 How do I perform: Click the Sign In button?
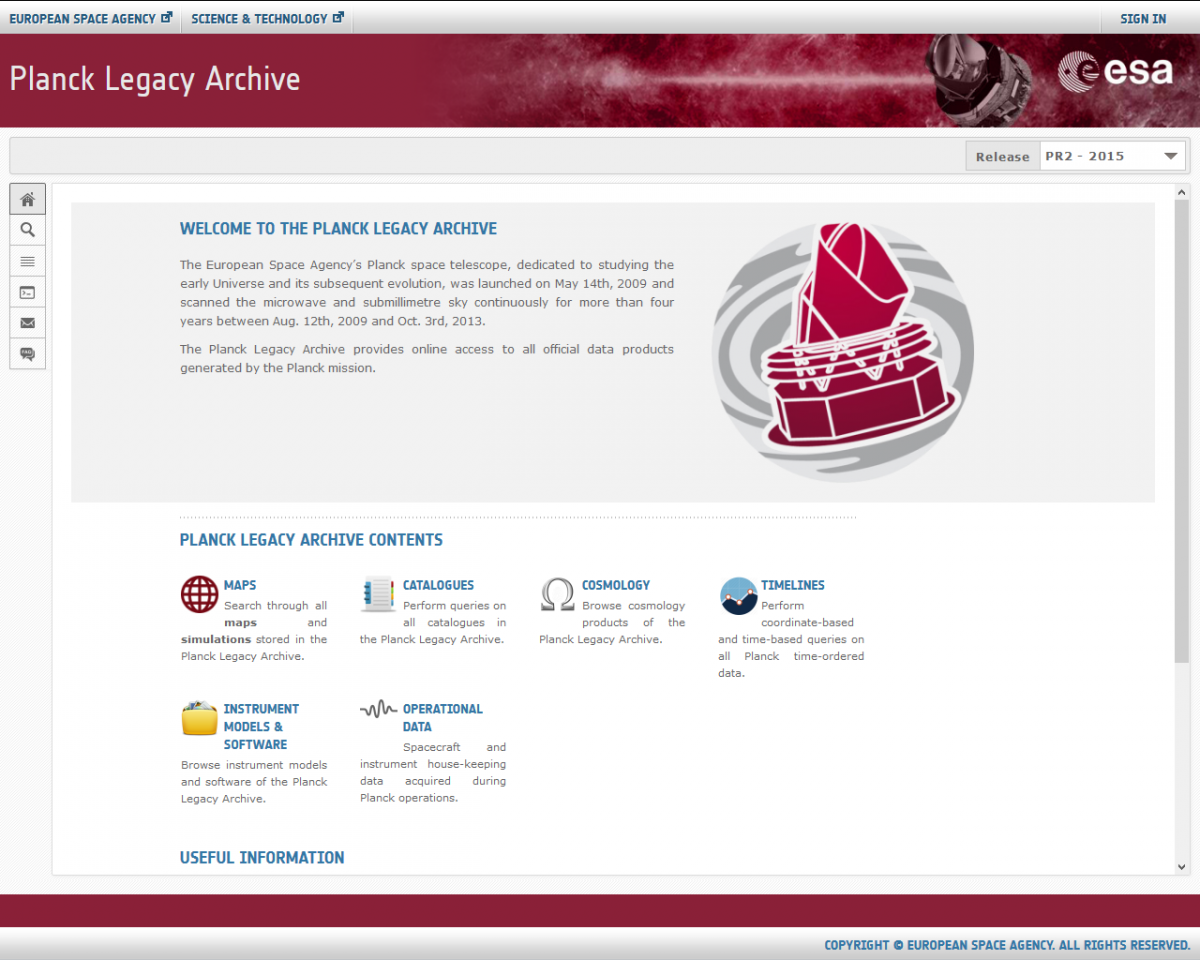tap(1143, 18)
